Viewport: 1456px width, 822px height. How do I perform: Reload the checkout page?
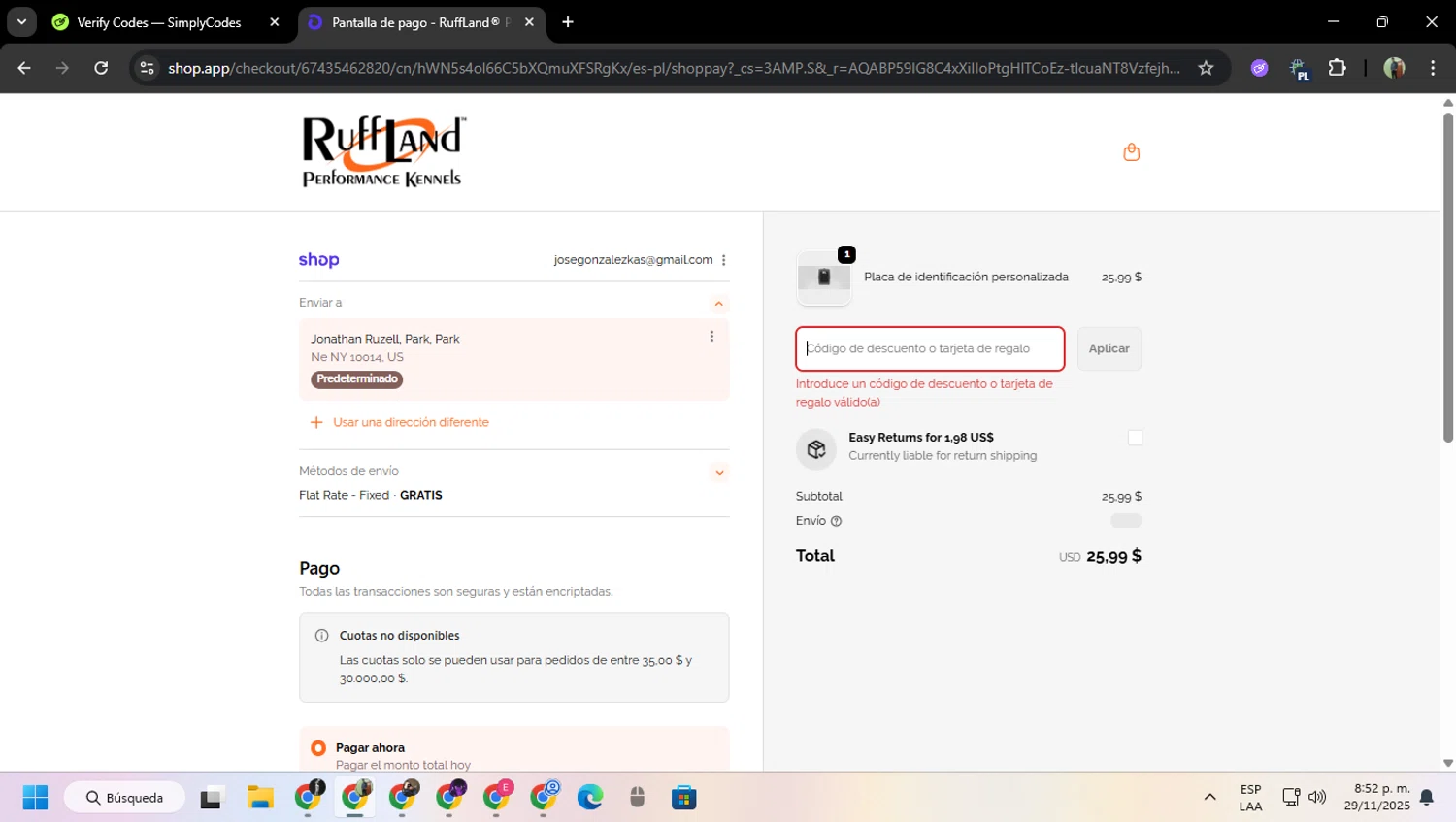coord(101,68)
